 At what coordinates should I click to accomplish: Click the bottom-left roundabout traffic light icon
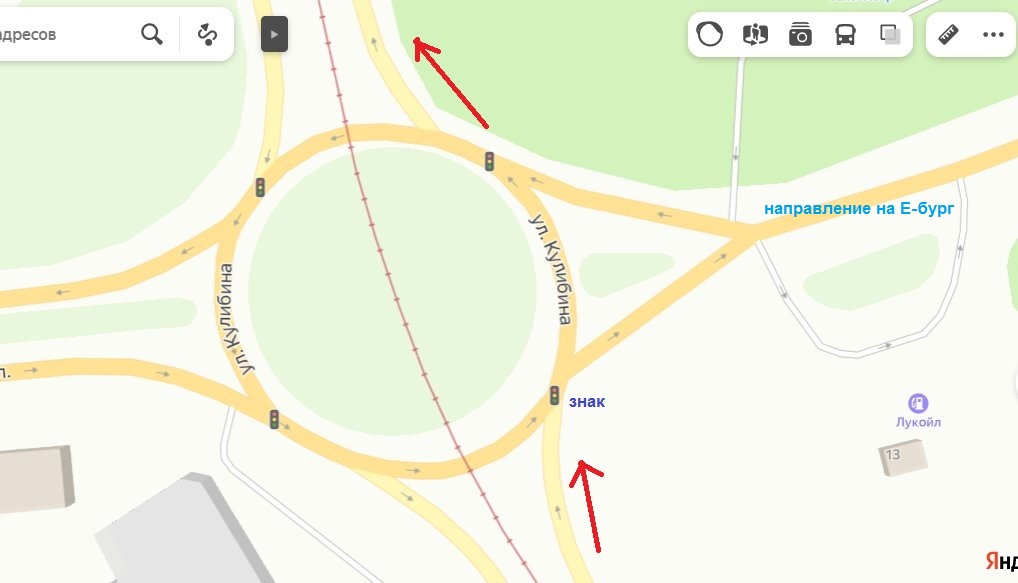[274, 419]
